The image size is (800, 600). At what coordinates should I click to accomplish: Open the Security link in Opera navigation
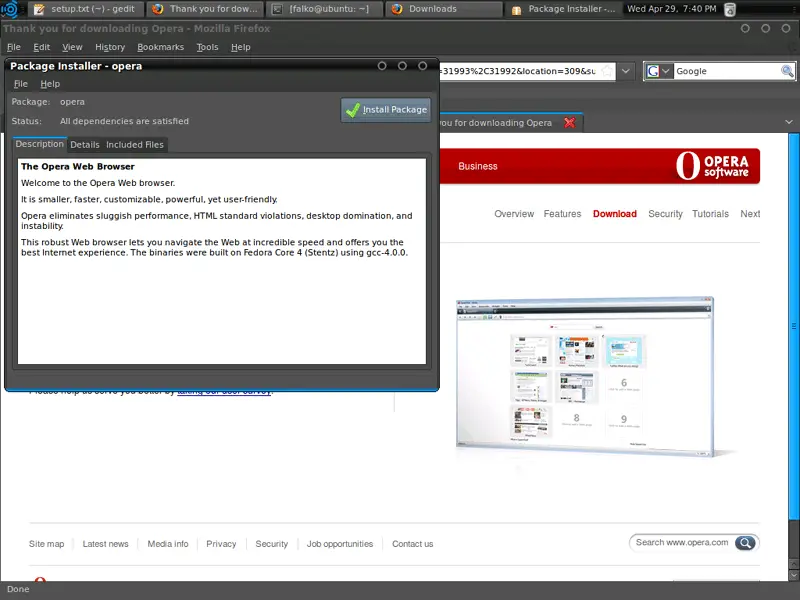pos(665,214)
